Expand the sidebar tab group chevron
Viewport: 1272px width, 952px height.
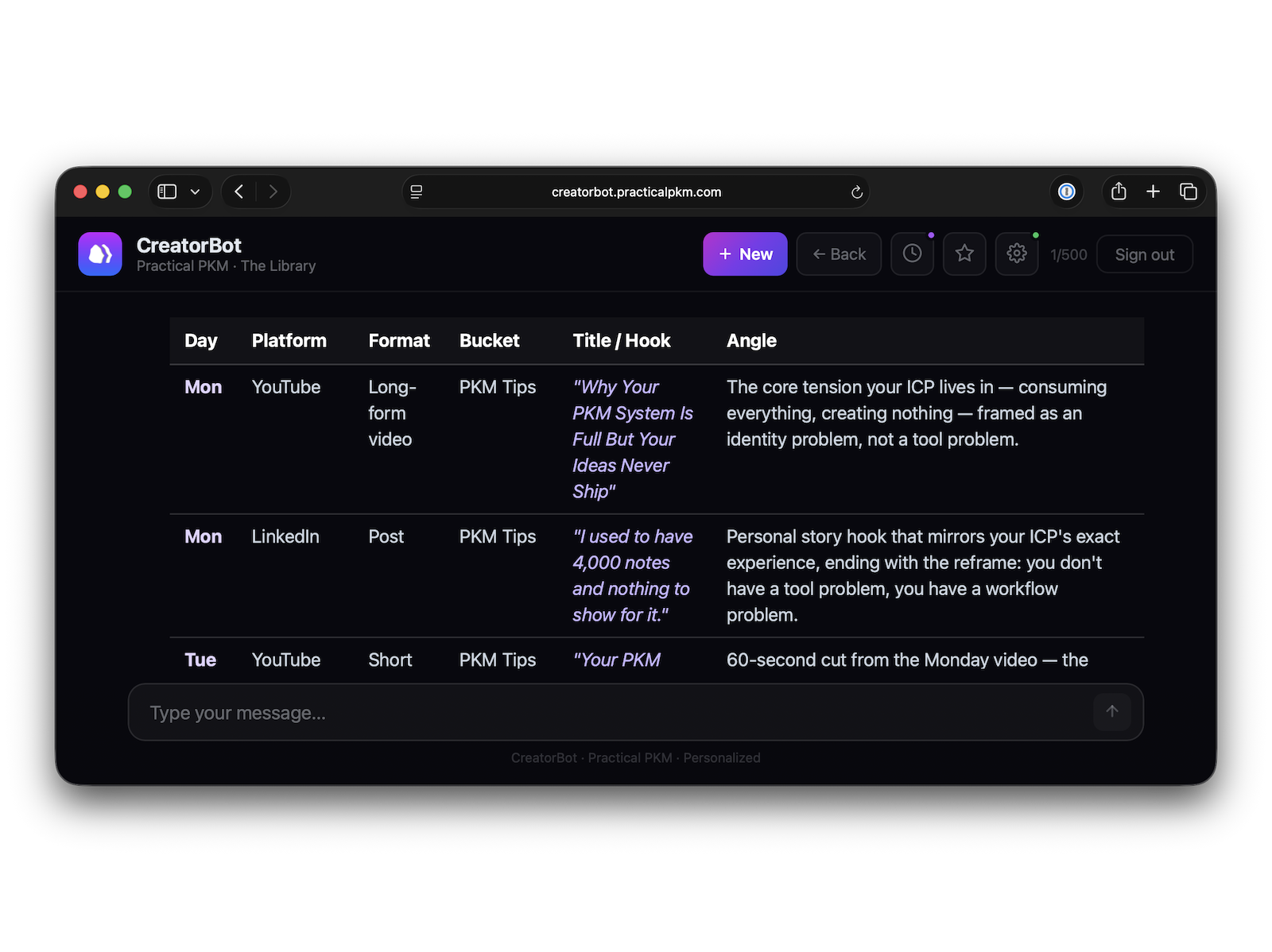click(x=195, y=192)
